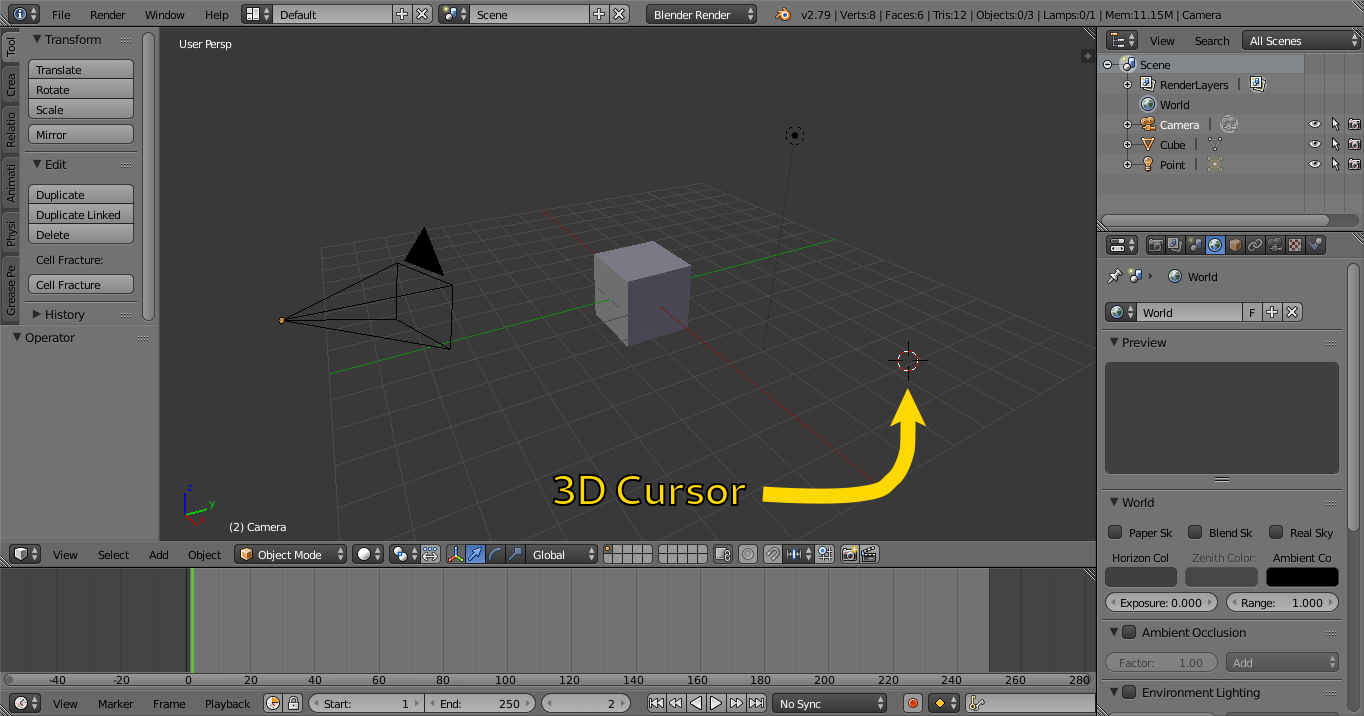Image resolution: width=1364 pixels, height=716 pixels.
Task: Open the Object Mode dropdown
Action: coord(291,554)
